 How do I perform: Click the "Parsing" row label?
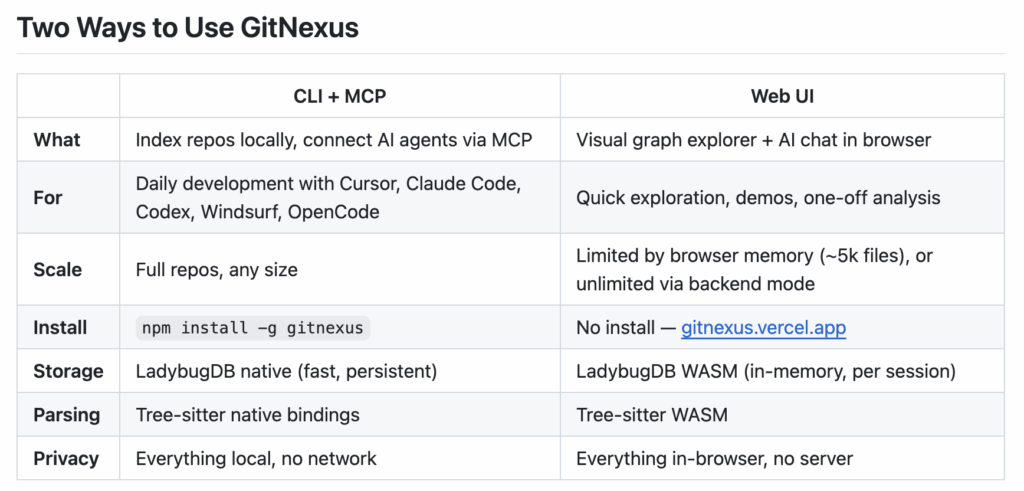click(66, 414)
